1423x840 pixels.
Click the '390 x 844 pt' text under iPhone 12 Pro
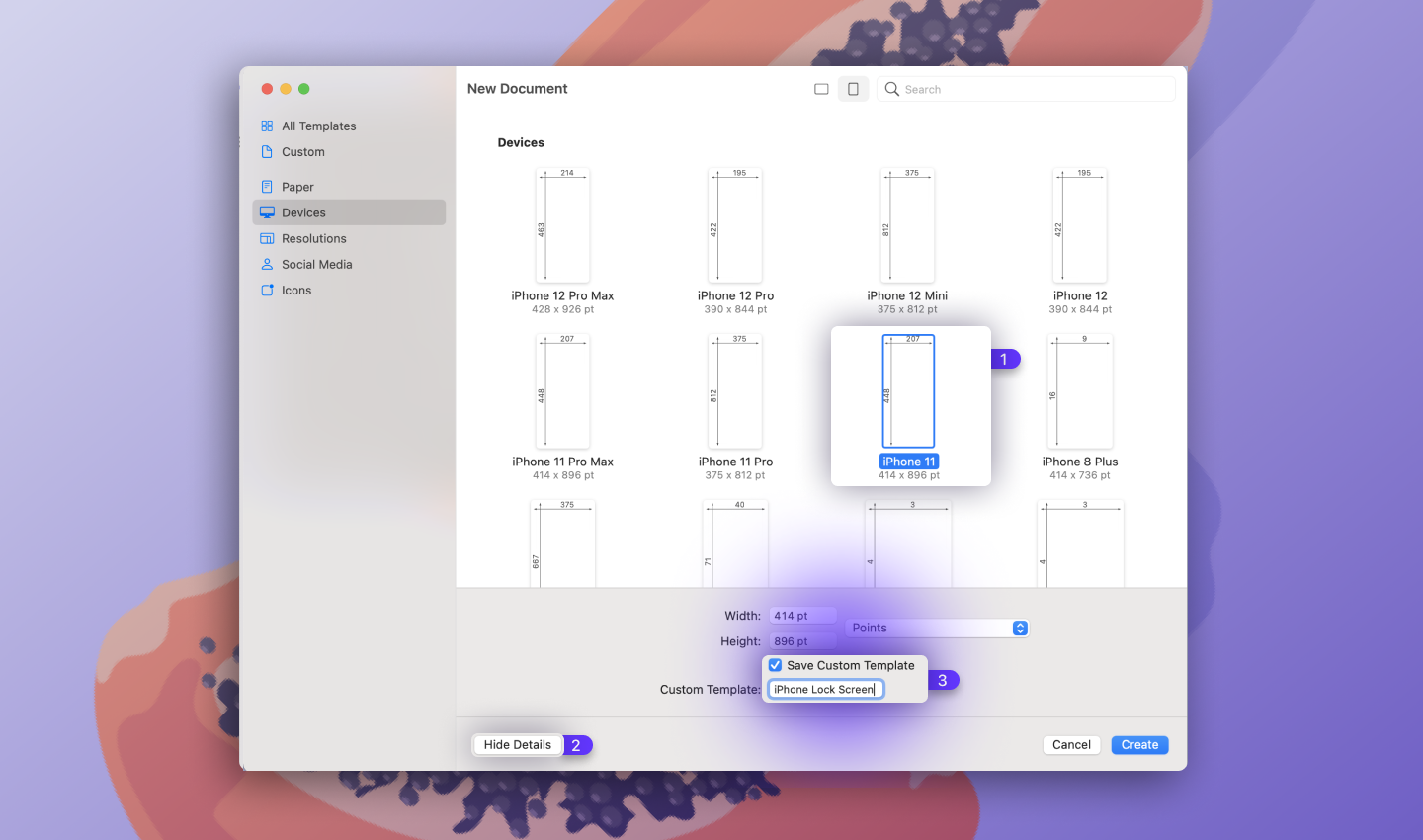[x=735, y=309]
